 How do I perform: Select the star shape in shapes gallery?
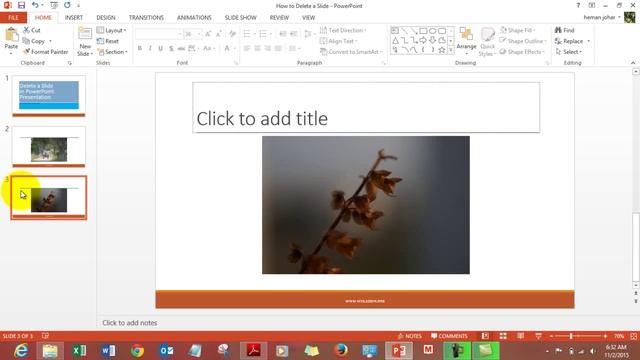(442, 50)
